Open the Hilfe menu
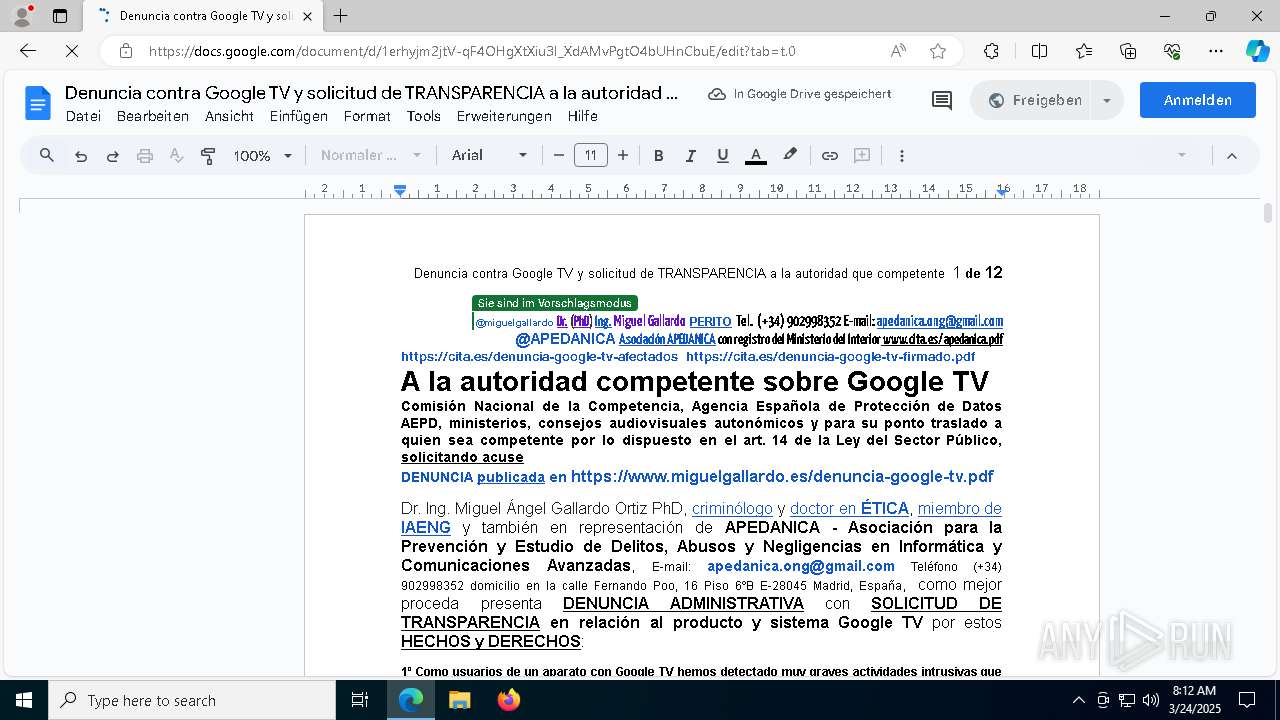Screen dimensions: 1280x720 coord(582,116)
